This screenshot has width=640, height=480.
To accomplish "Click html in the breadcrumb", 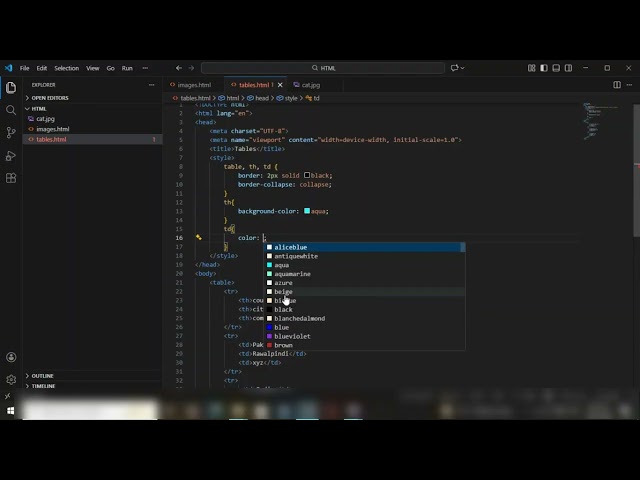I will [x=233, y=98].
